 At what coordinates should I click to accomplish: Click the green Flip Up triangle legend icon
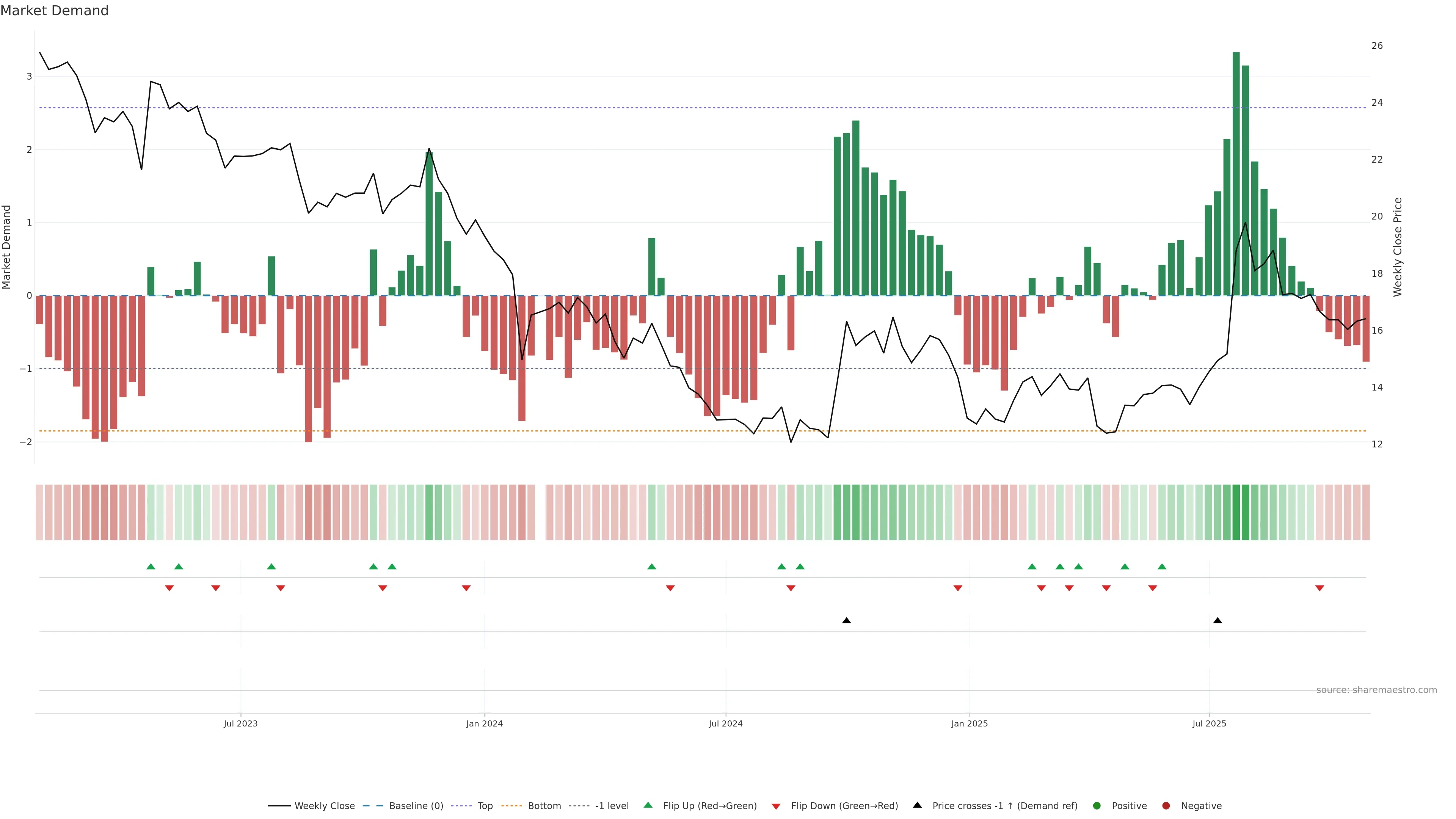pos(648,805)
